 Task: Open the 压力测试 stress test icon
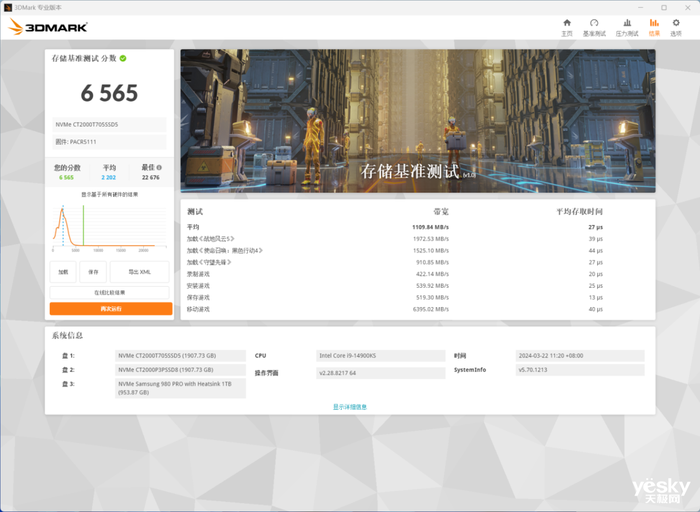pos(627,23)
